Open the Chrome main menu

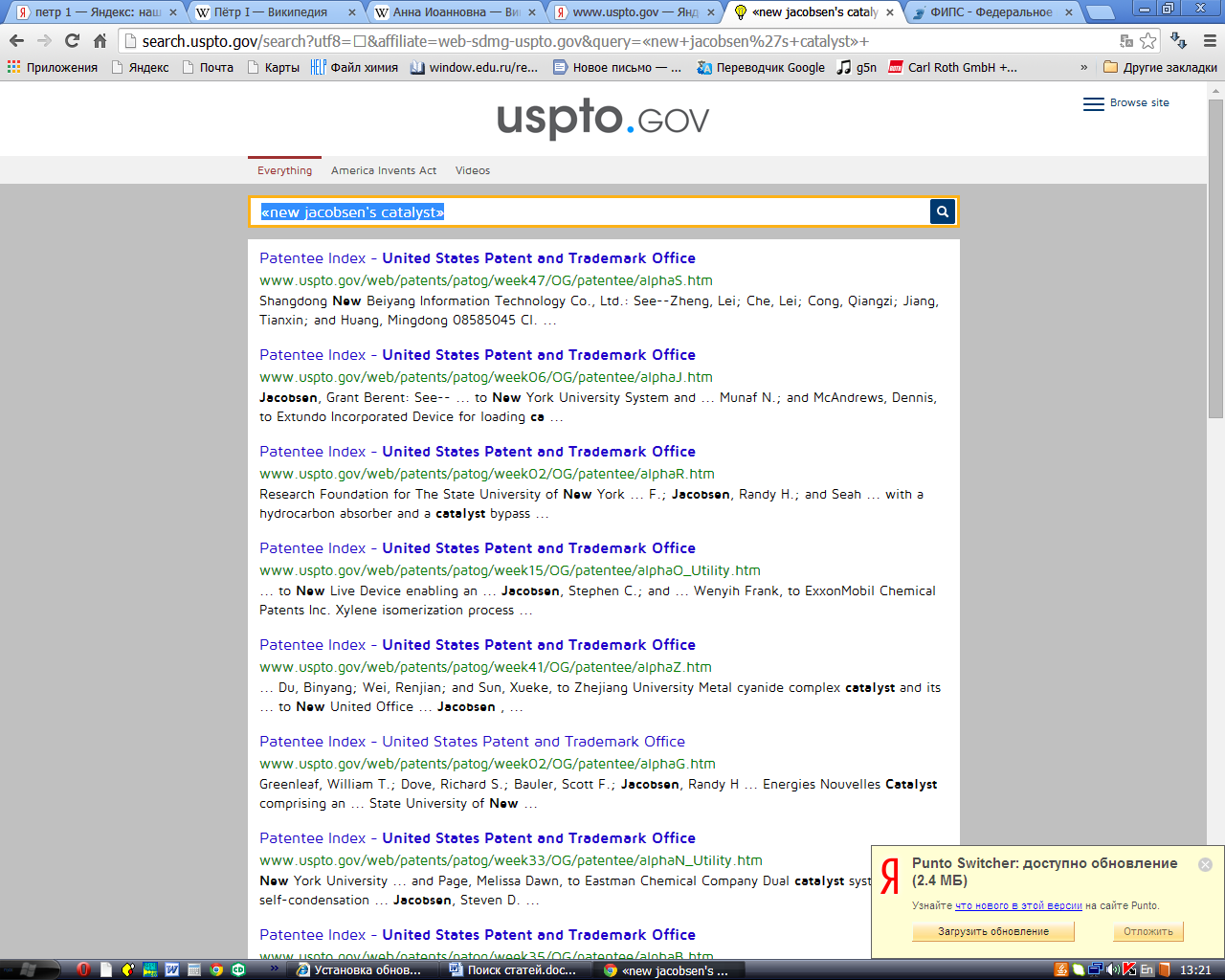1210,41
